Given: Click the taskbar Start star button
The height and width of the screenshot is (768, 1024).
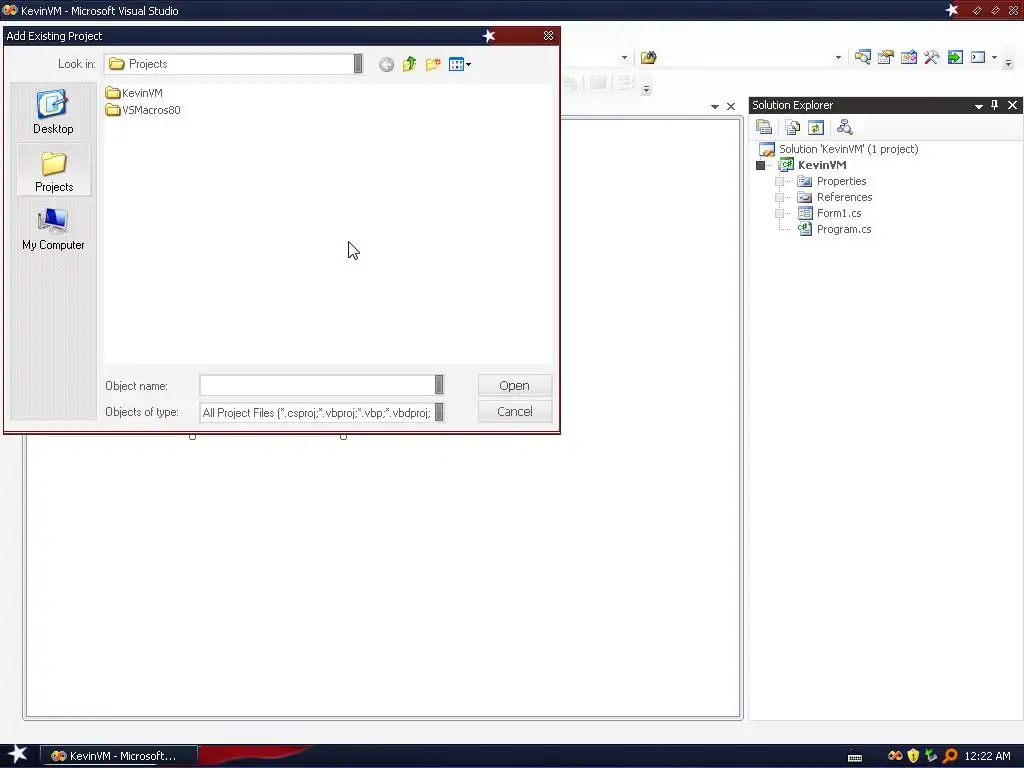Looking at the screenshot, I should point(17,754).
